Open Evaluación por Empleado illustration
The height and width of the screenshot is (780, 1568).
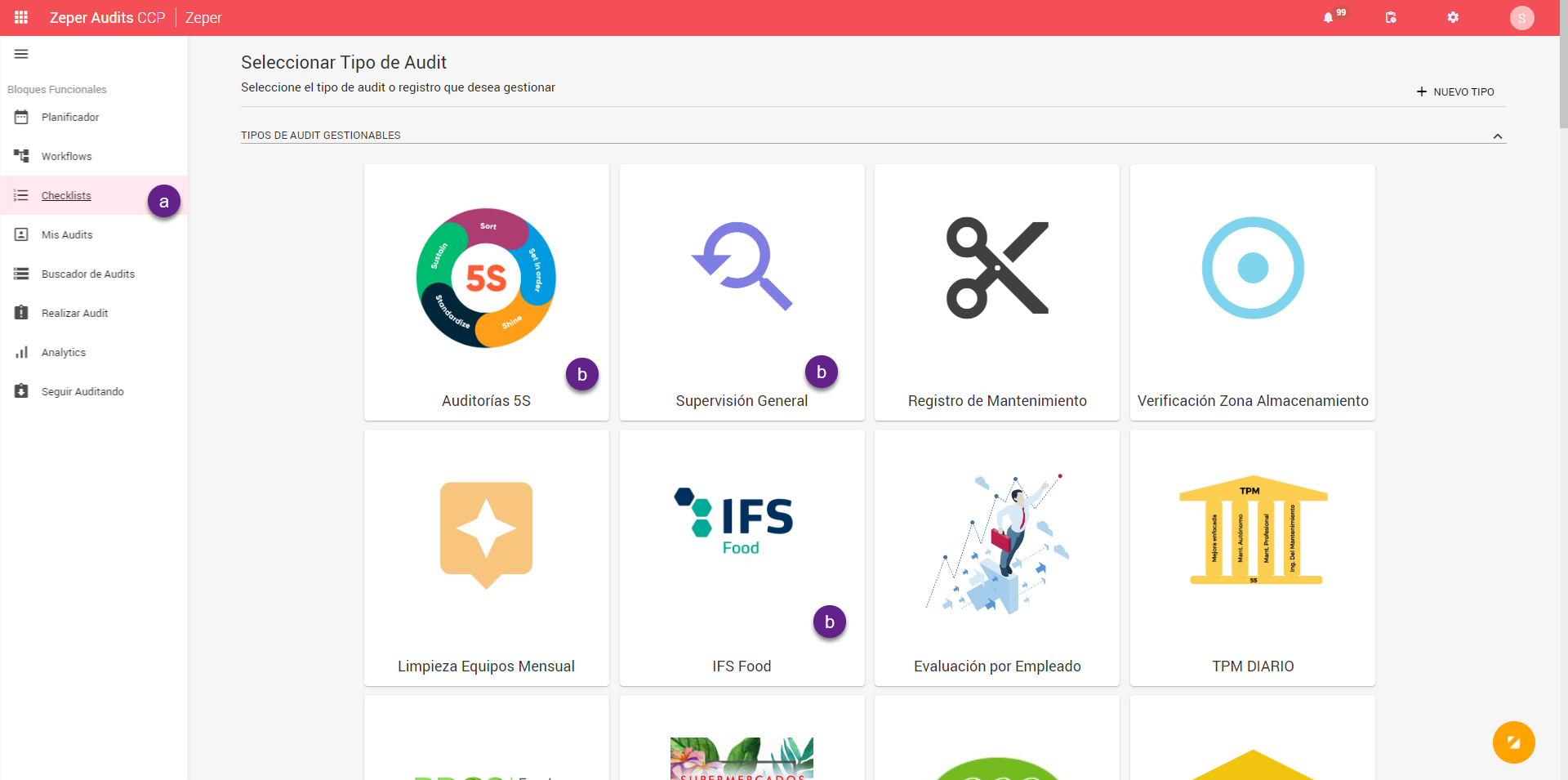point(997,543)
